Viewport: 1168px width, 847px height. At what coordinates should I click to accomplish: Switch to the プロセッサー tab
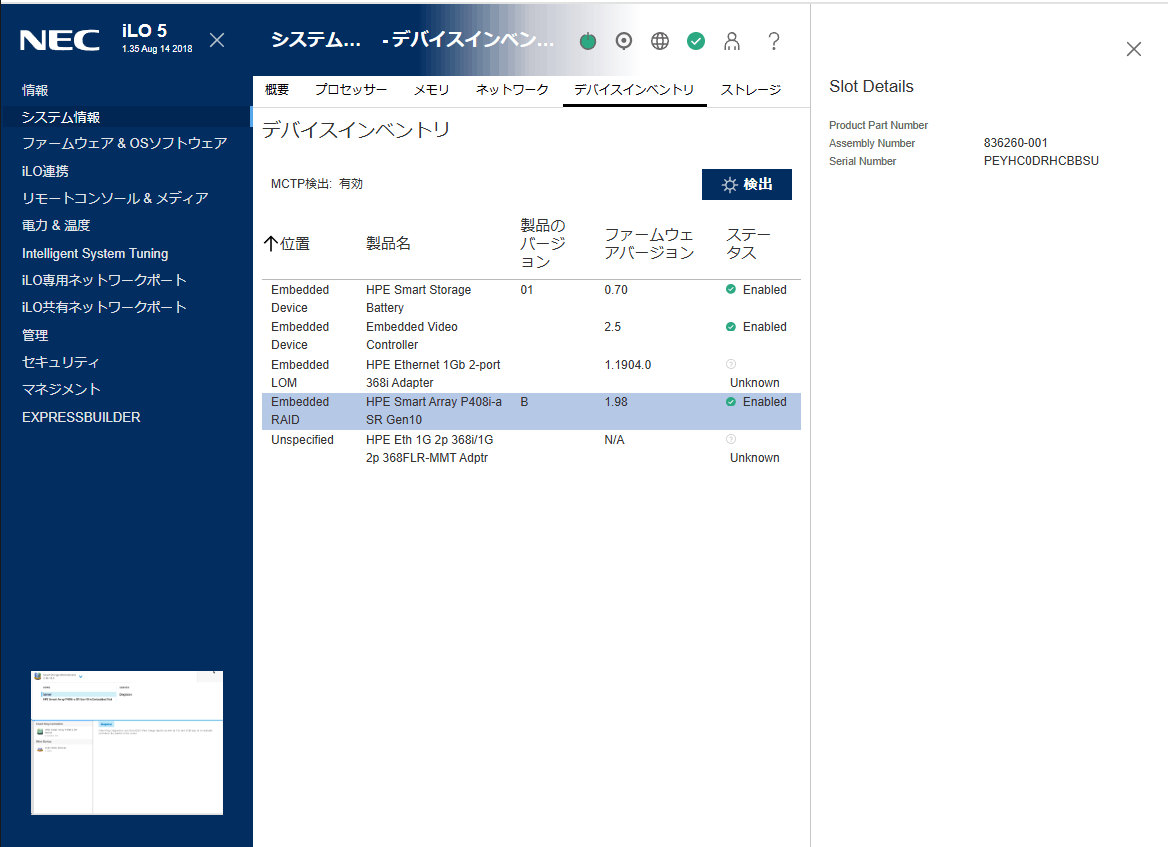pos(351,89)
